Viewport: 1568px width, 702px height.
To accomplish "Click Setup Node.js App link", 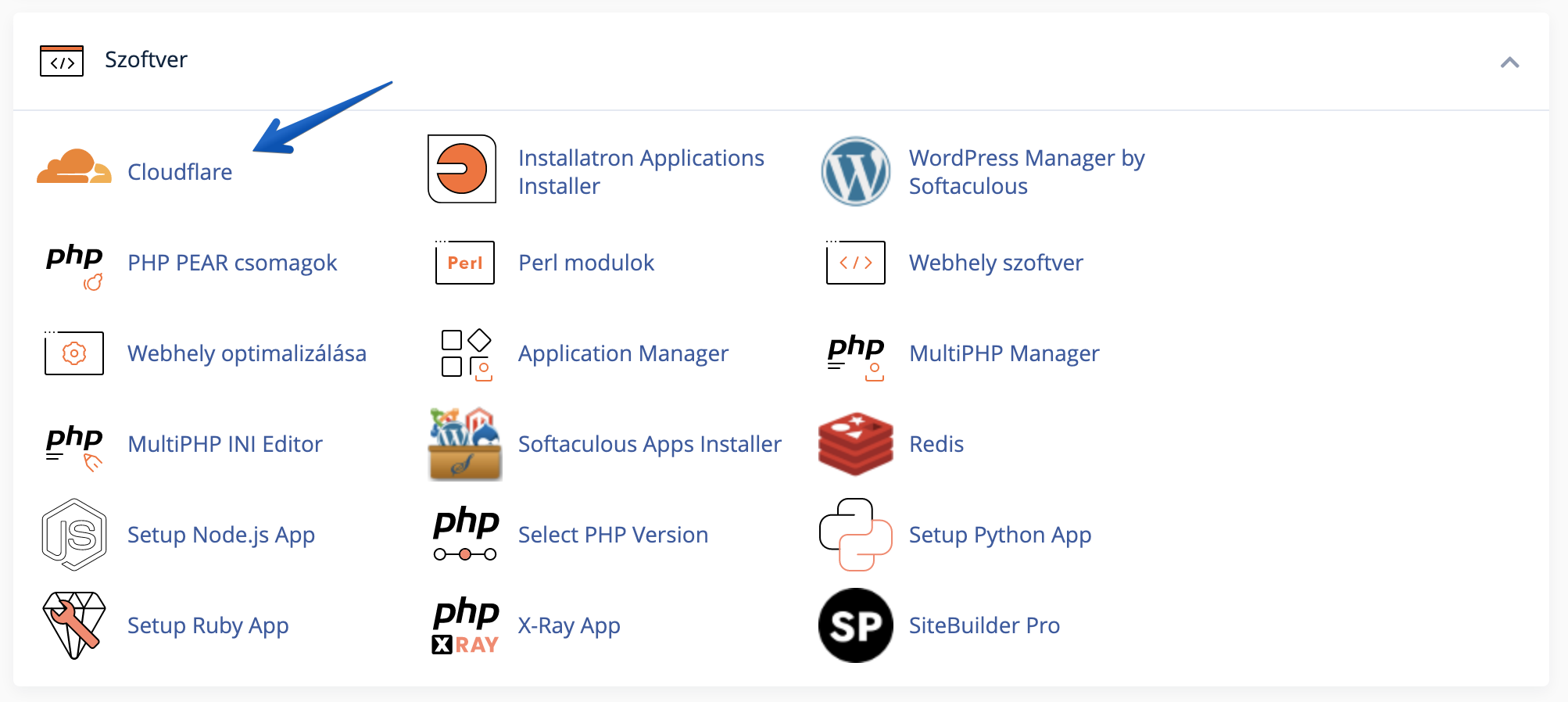I will point(221,535).
